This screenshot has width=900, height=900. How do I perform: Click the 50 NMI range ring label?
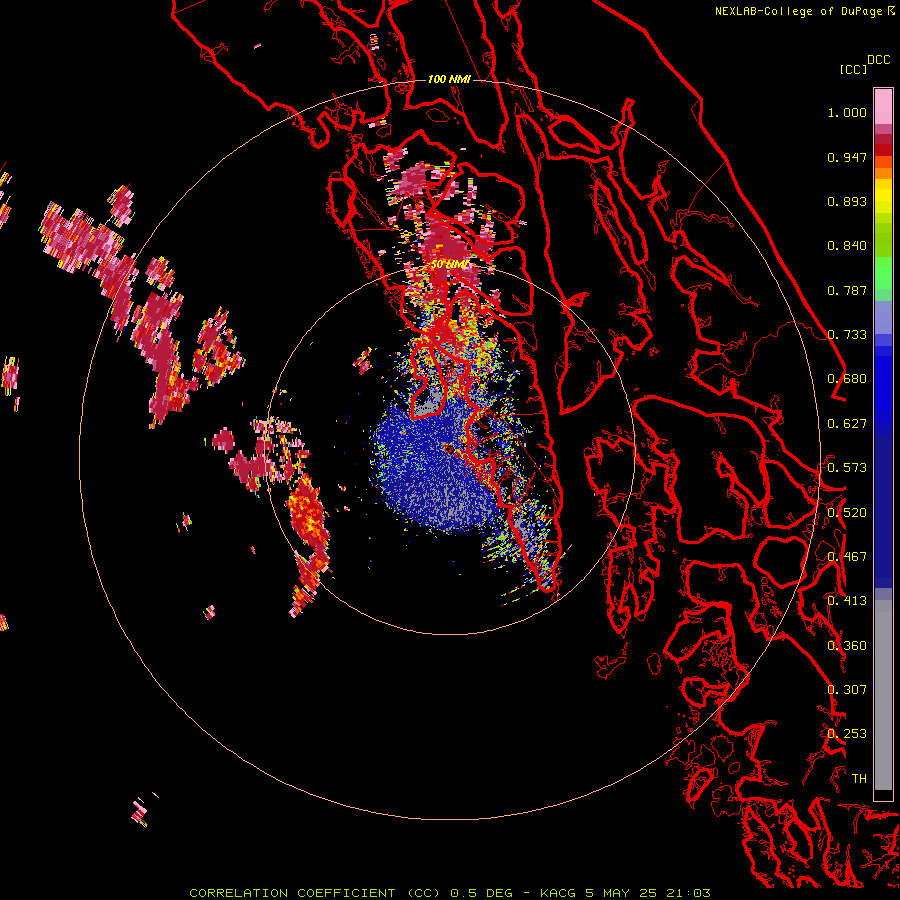click(x=450, y=265)
